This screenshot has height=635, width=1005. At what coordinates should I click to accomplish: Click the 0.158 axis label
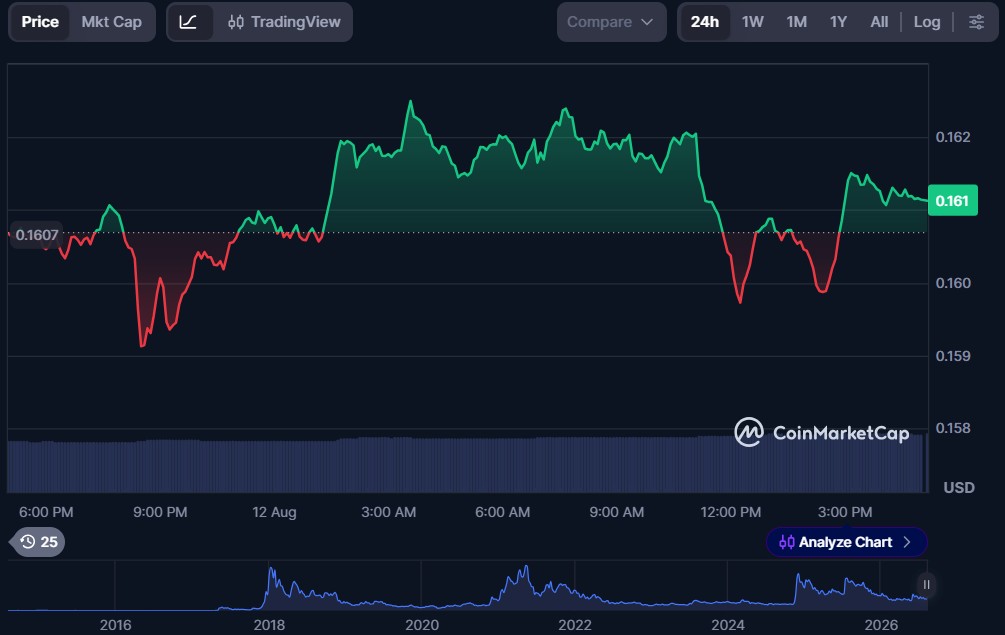tap(952, 428)
